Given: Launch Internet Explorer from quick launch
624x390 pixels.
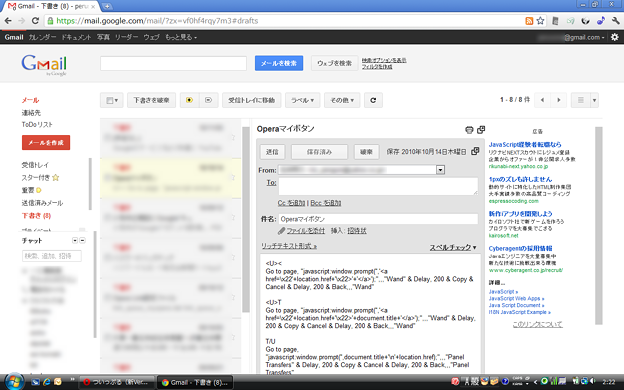Looking at the screenshot, I should coord(47,382).
